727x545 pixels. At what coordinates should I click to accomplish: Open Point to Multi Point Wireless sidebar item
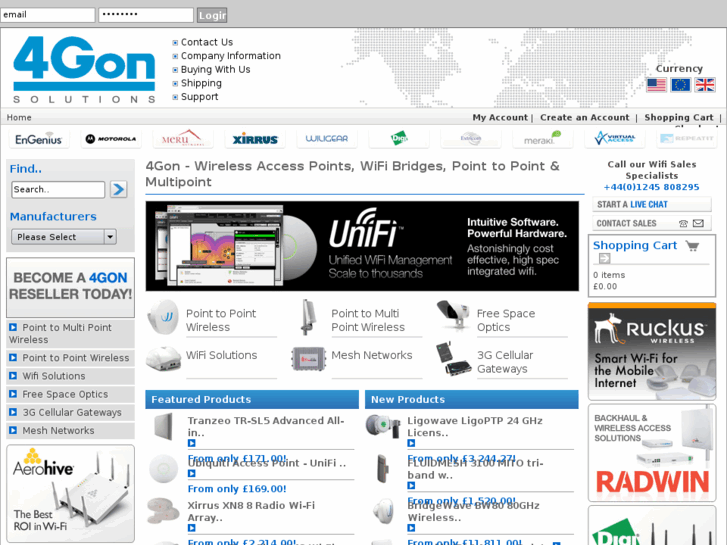(70, 333)
